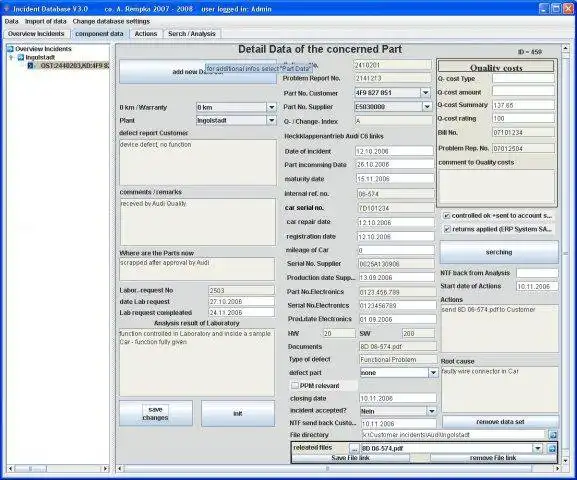Viewport: 577px width, 480px height.
Task: Click Save File link button
Action: pos(350,458)
